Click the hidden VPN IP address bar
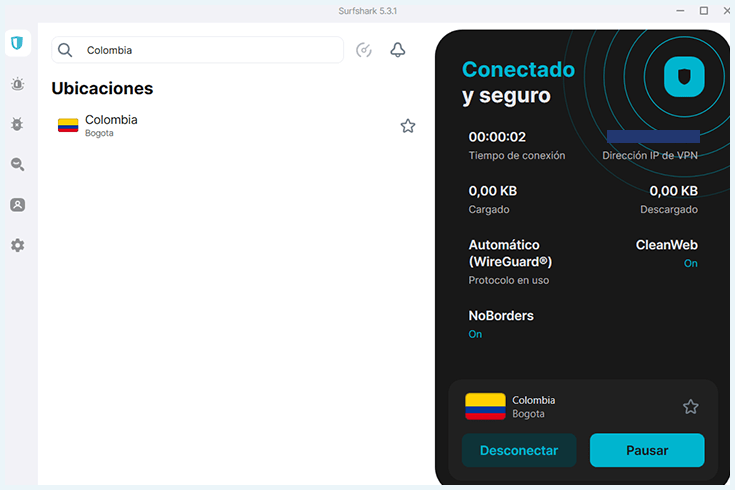 coord(653,136)
